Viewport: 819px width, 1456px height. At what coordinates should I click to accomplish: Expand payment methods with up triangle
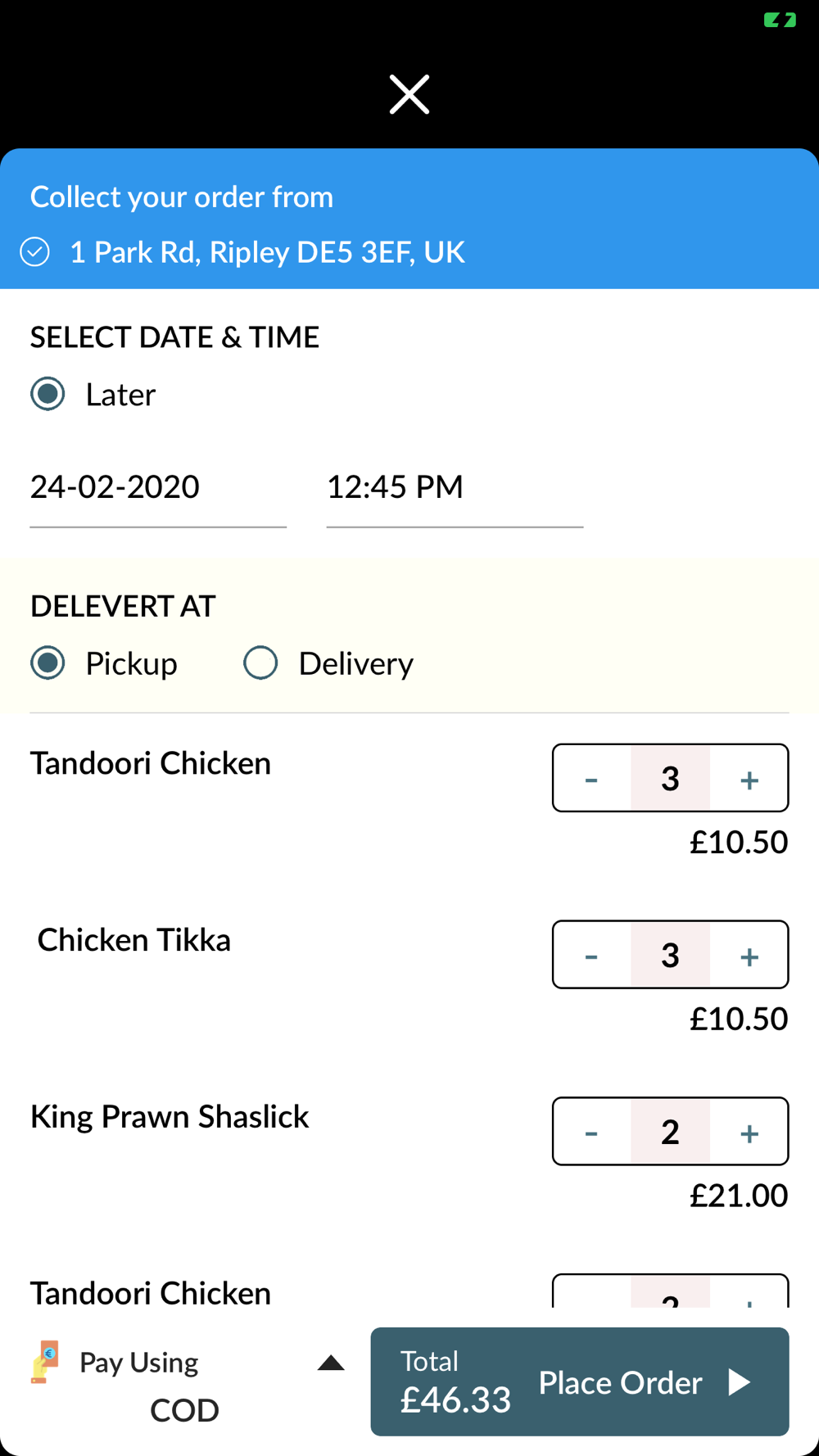[331, 1363]
